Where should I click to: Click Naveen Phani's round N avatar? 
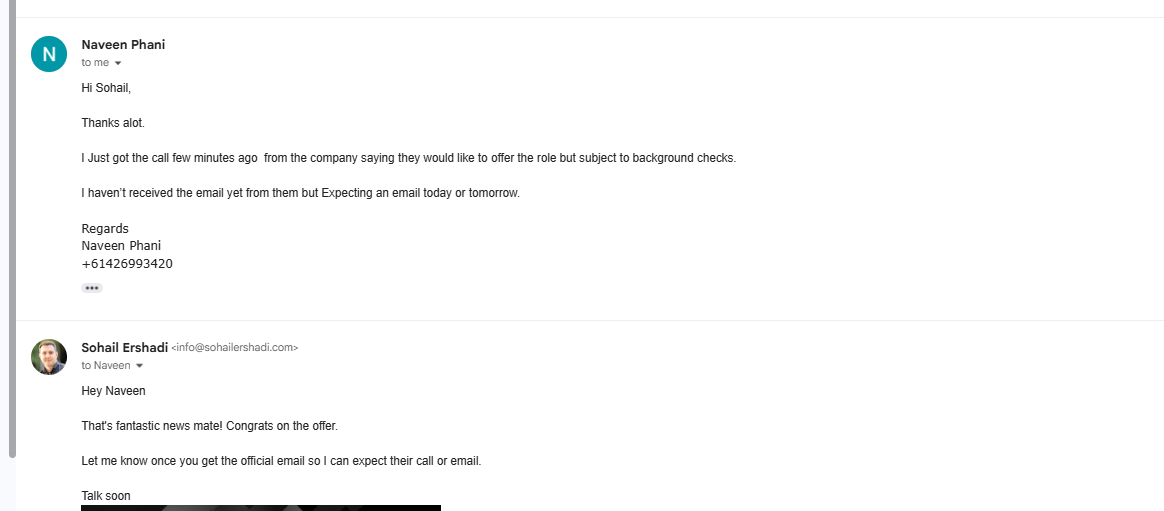[49, 54]
